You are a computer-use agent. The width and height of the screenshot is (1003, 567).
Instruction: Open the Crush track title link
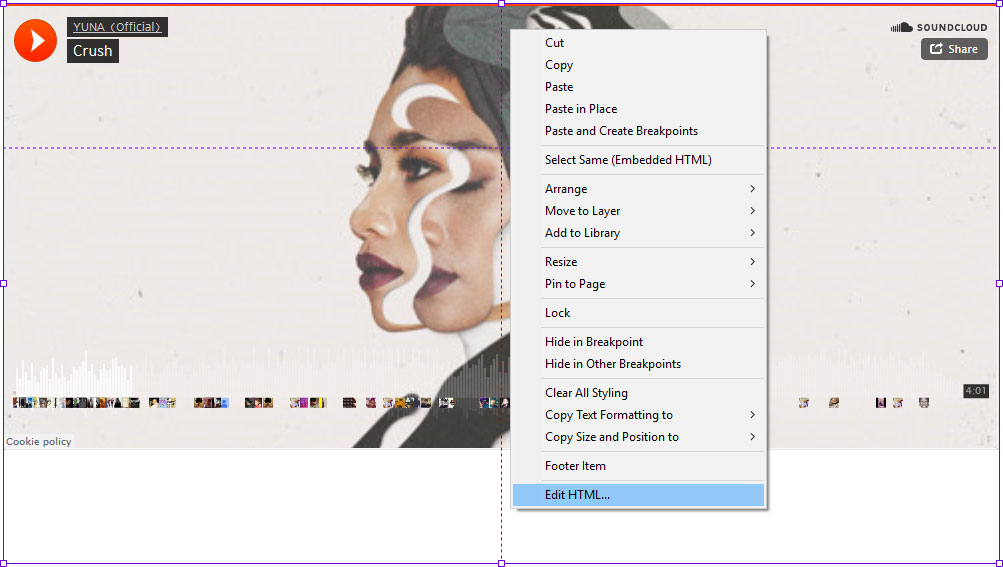[93, 51]
